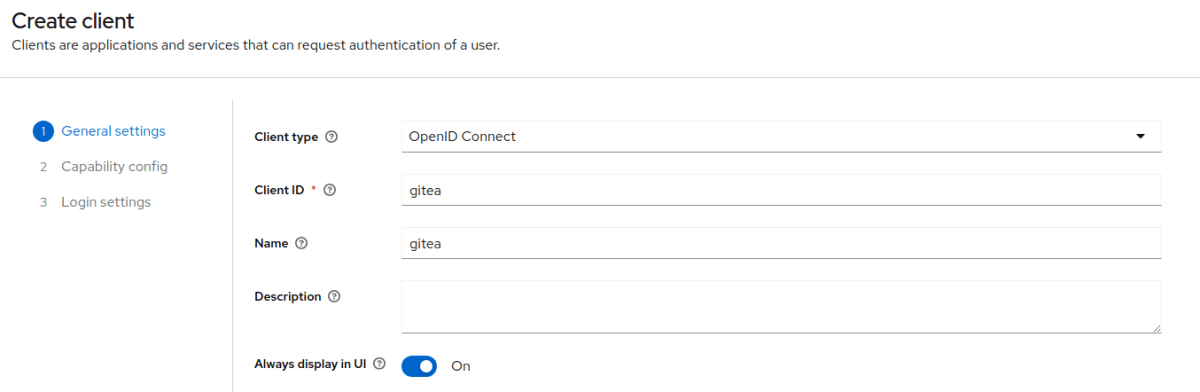Open help icon next to Client ID
This screenshot has width=1200, height=392.
pos(330,190)
